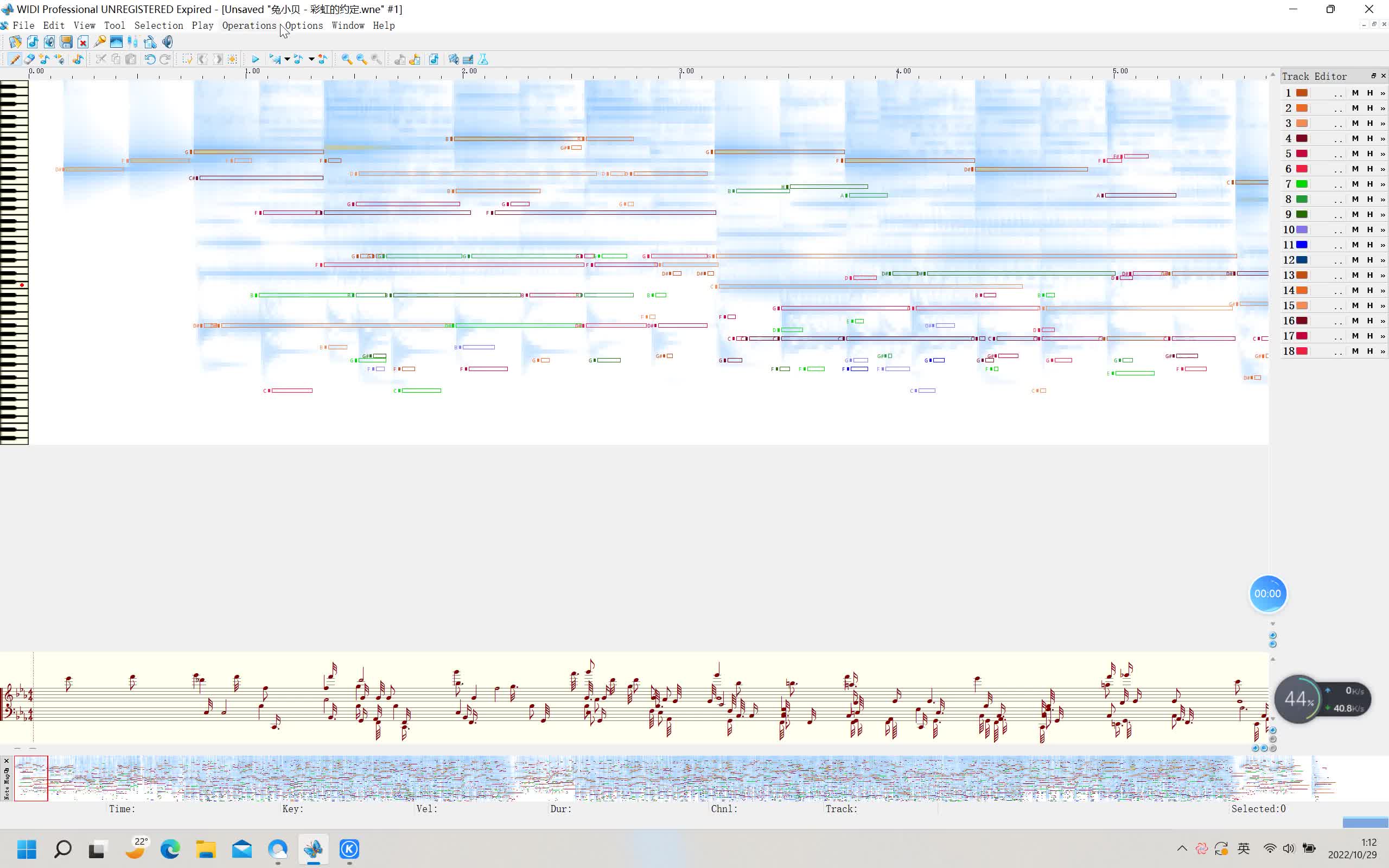The image size is (1389, 868).
Task: Click the Windows Start button
Action: pos(27,848)
